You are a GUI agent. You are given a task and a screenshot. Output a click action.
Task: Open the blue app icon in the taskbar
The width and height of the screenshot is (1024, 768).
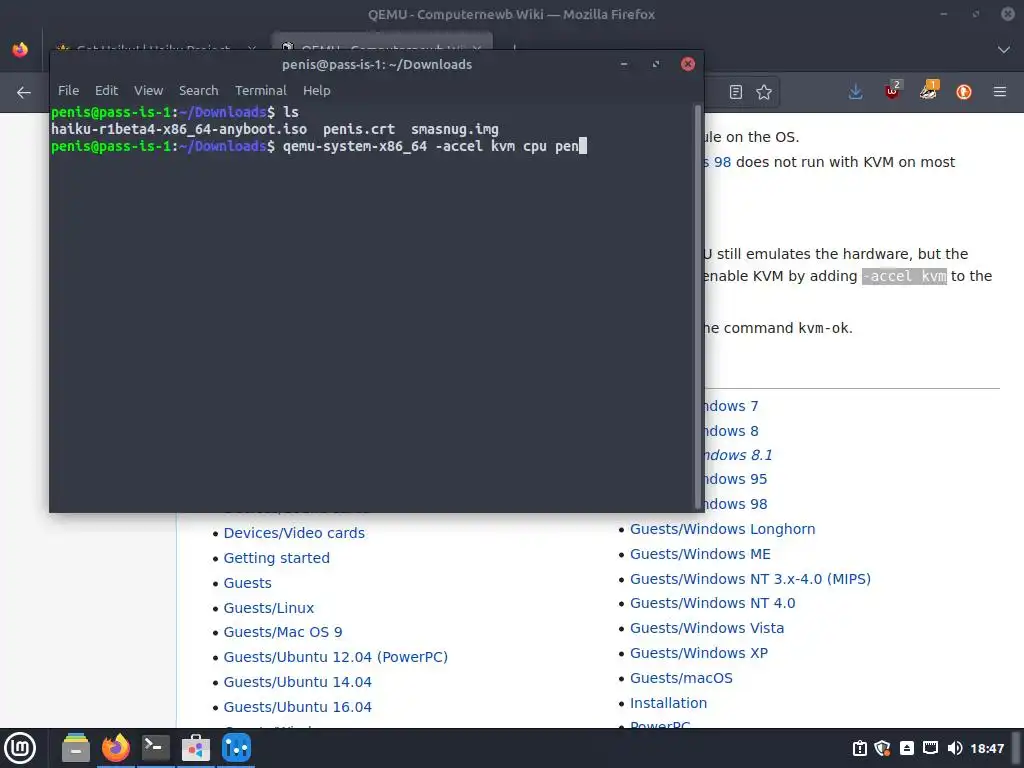coord(236,748)
